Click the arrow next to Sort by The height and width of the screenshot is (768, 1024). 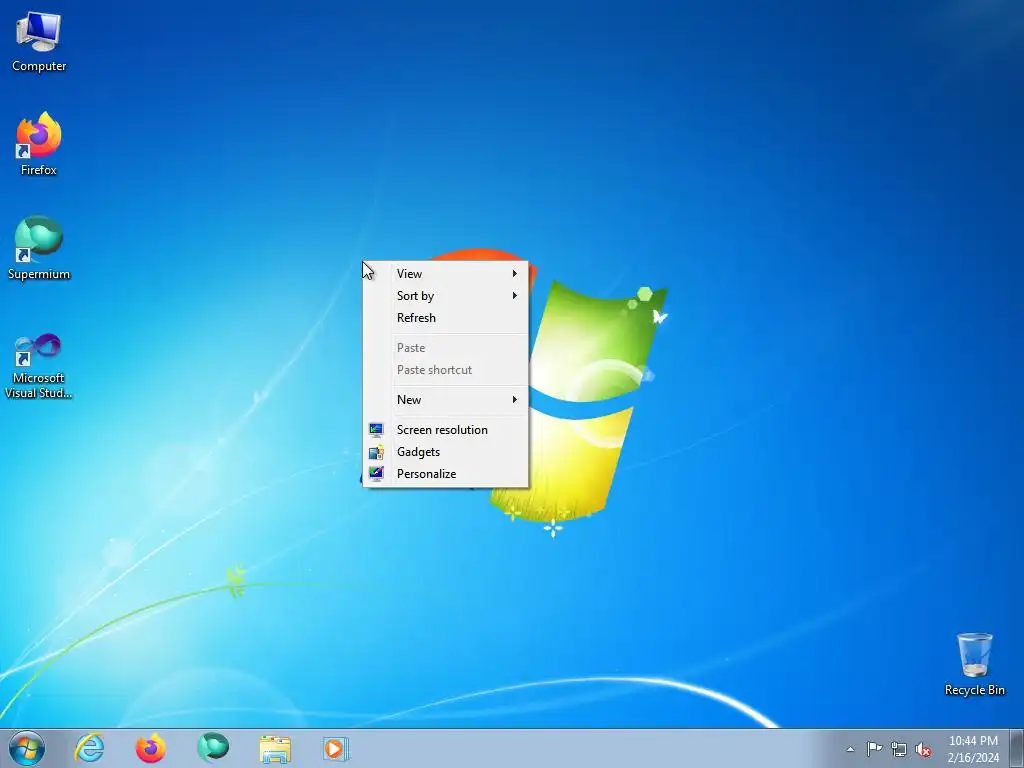coord(515,296)
